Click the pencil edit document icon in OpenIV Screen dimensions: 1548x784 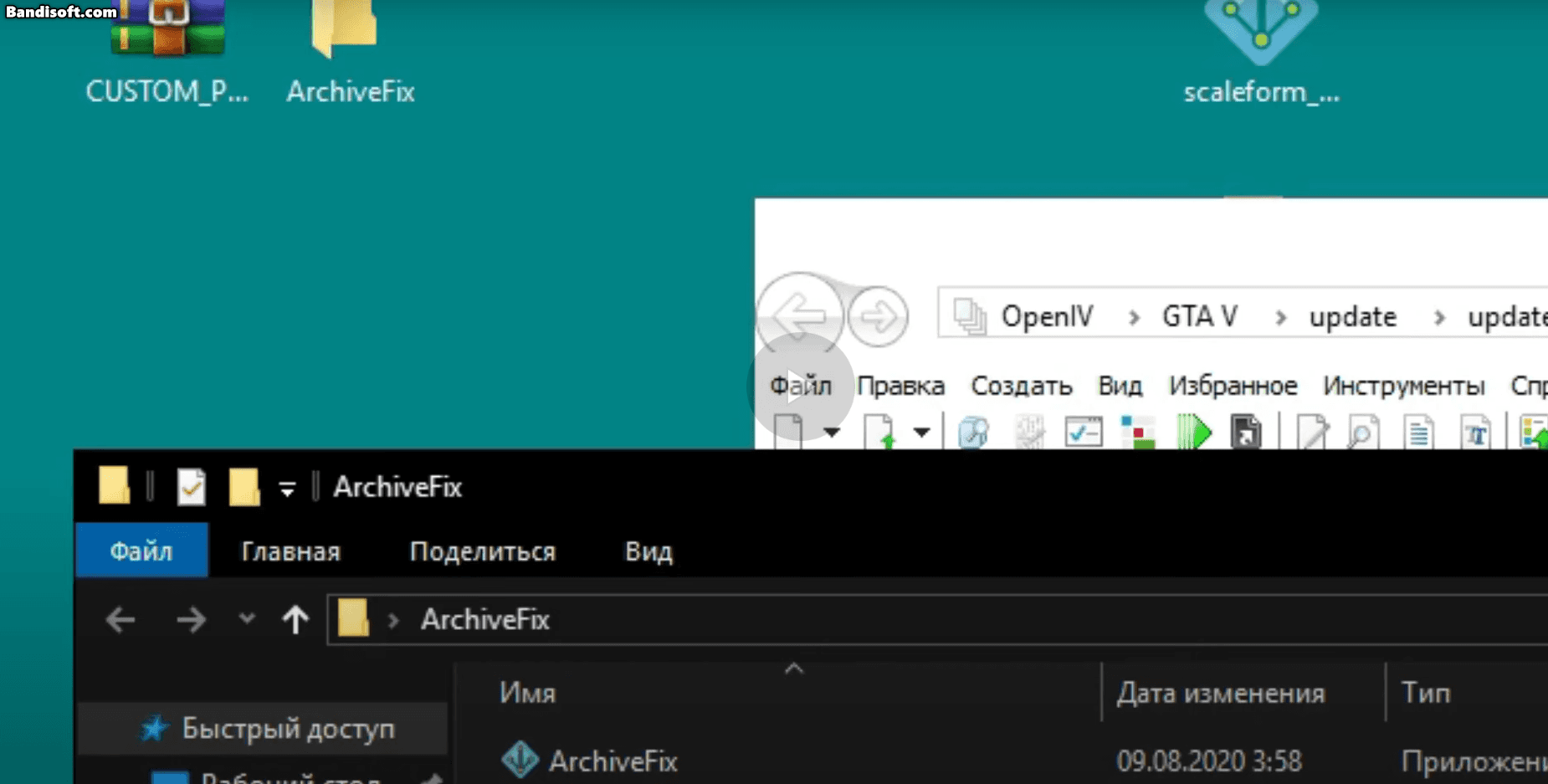[1312, 432]
